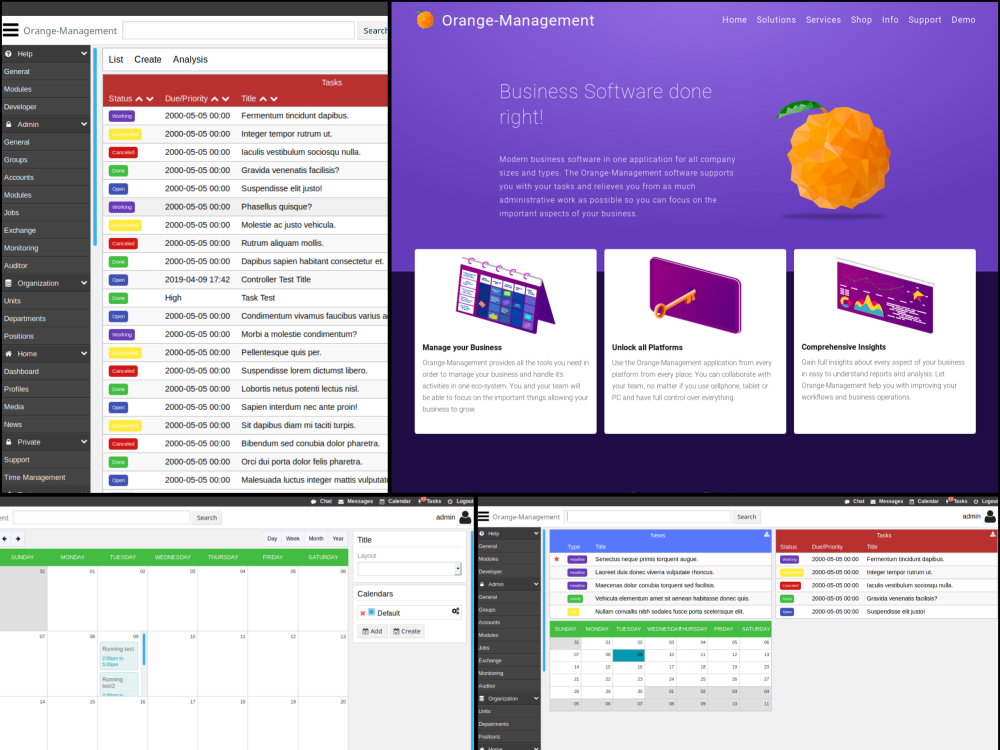Image resolution: width=1000 pixels, height=750 pixels.
Task: Open the Layout dropdown in the calendar window
Action: (409, 569)
